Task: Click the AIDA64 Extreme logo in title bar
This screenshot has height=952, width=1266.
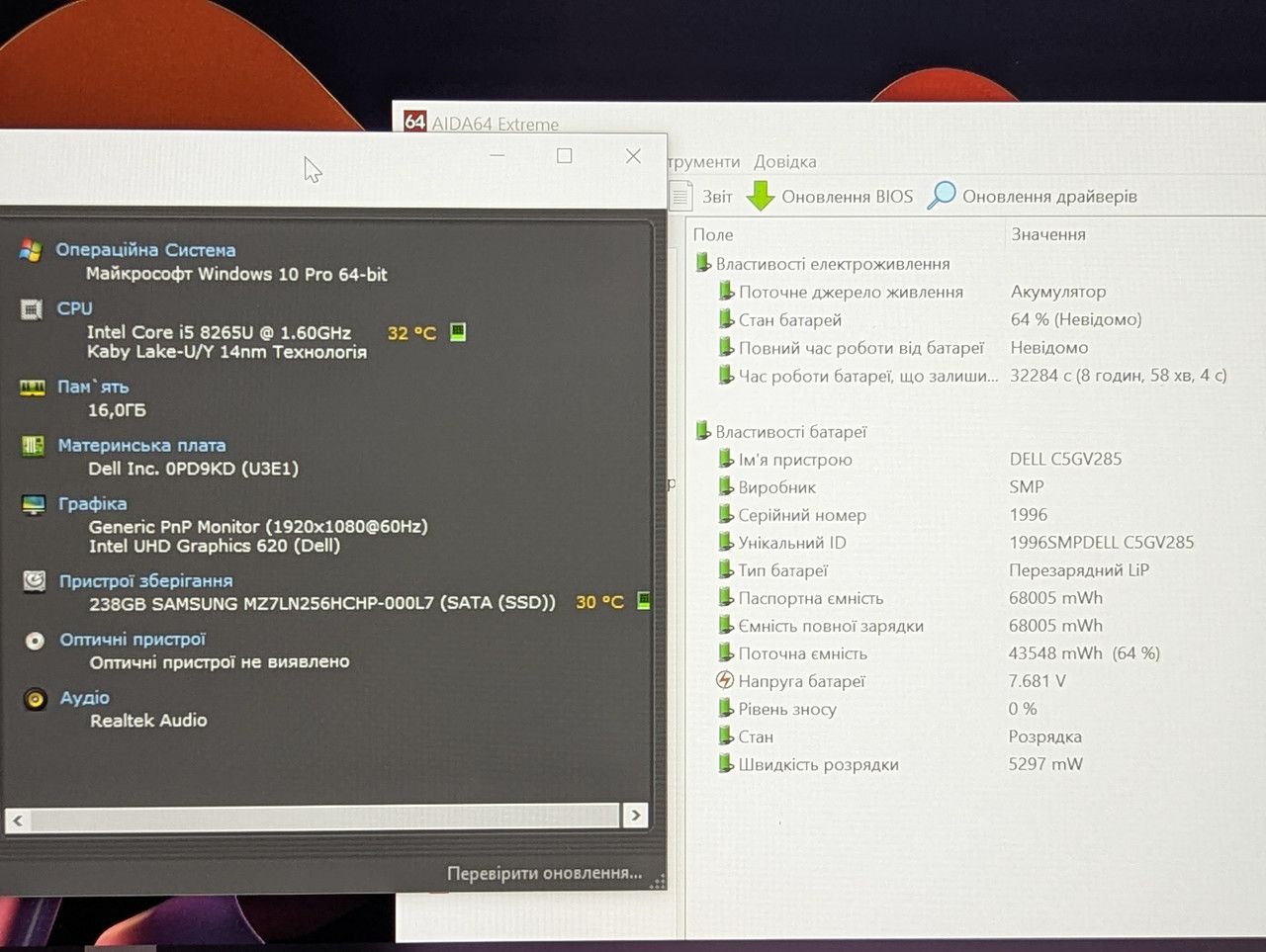Action: pos(415,122)
